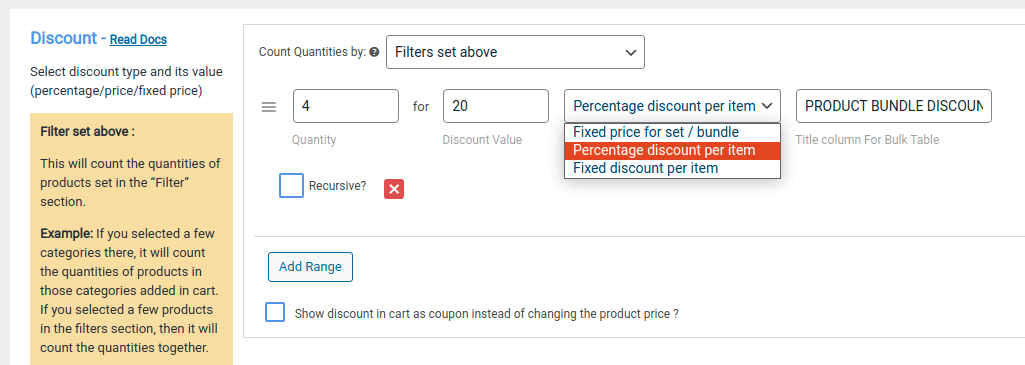This screenshot has width=1025, height=365.
Task: Click the Add Range button
Action: 311,267
